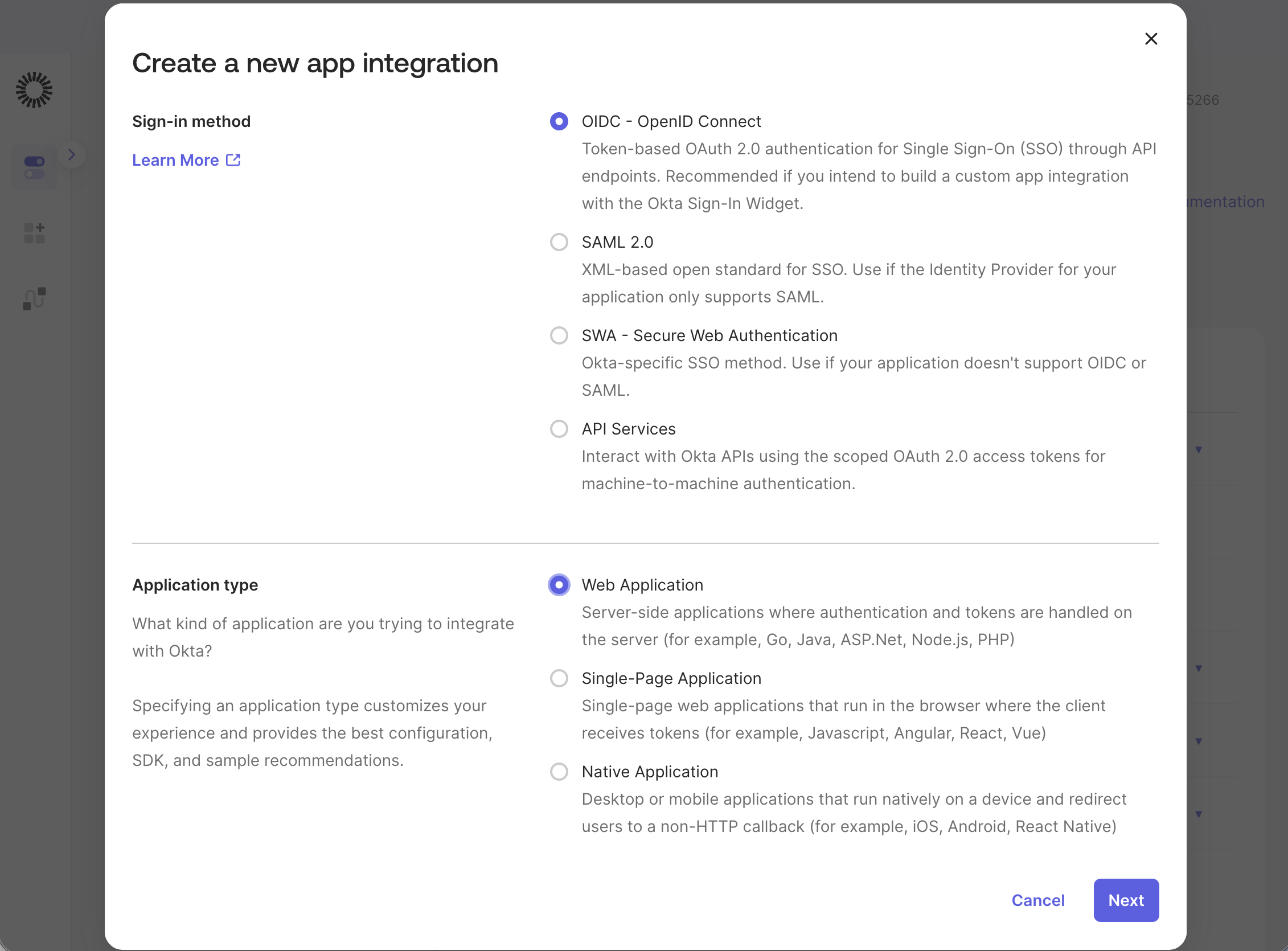This screenshot has width=1288, height=951.
Task: Open the add-apps grid icon in the sidebar
Action: 35,233
